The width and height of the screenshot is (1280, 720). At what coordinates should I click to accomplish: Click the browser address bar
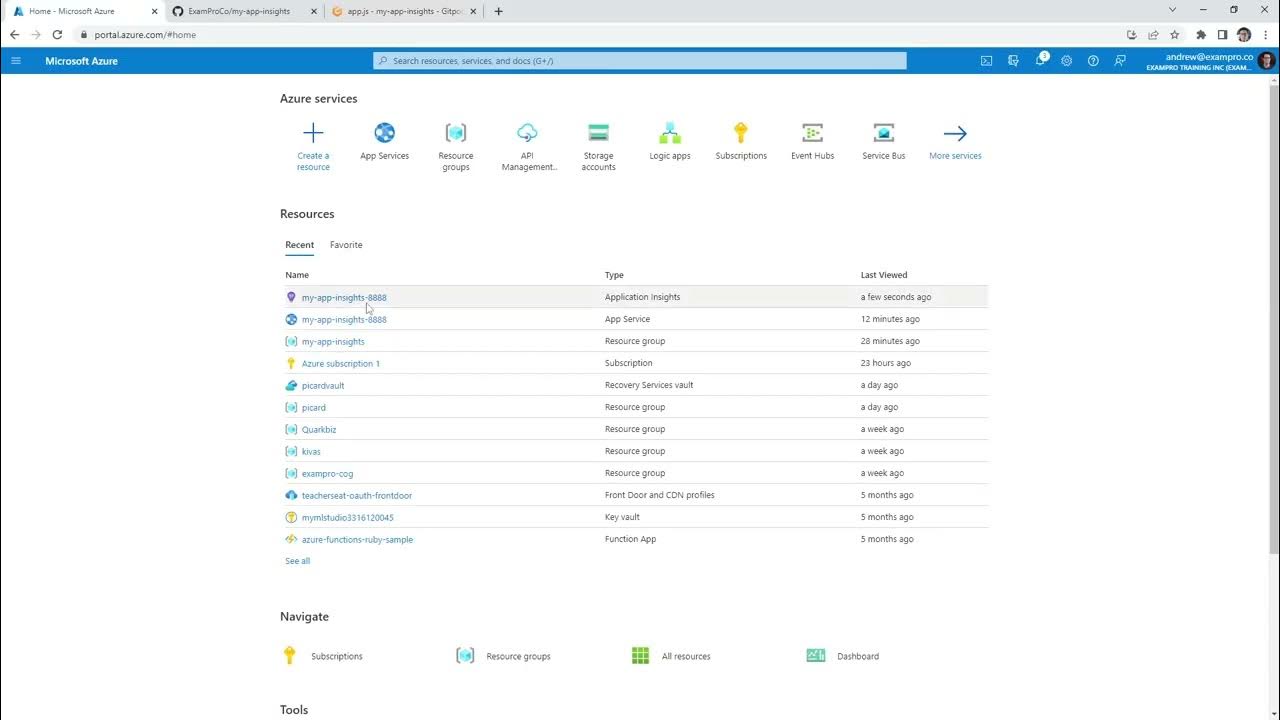[x=600, y=34]
